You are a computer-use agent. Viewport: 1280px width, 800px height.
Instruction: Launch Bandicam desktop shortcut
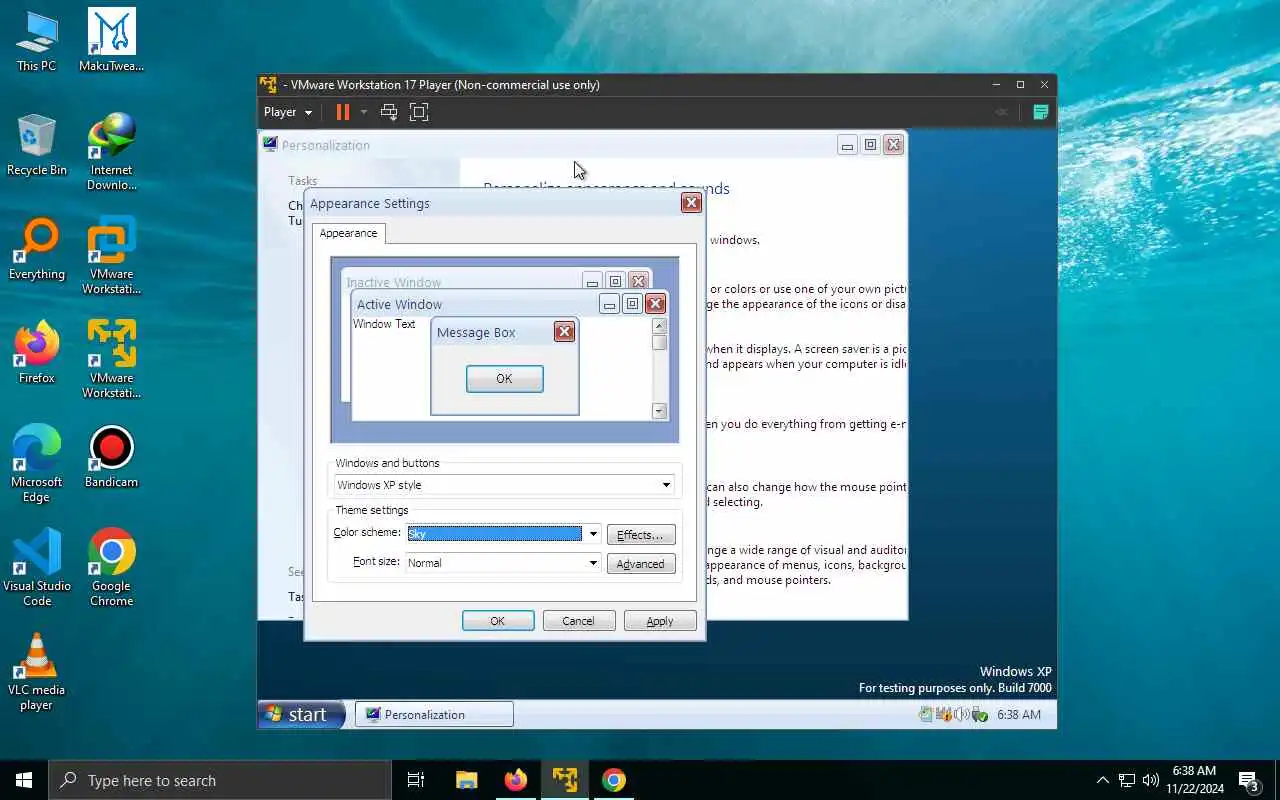[112, 458]
